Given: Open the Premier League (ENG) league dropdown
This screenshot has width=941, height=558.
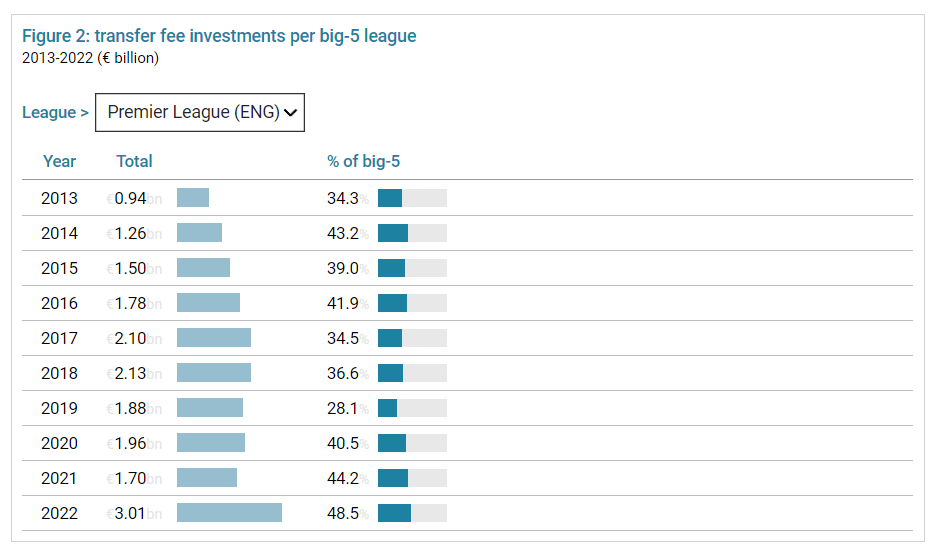Looking at the screenshot, I should (x=199, y=112).
